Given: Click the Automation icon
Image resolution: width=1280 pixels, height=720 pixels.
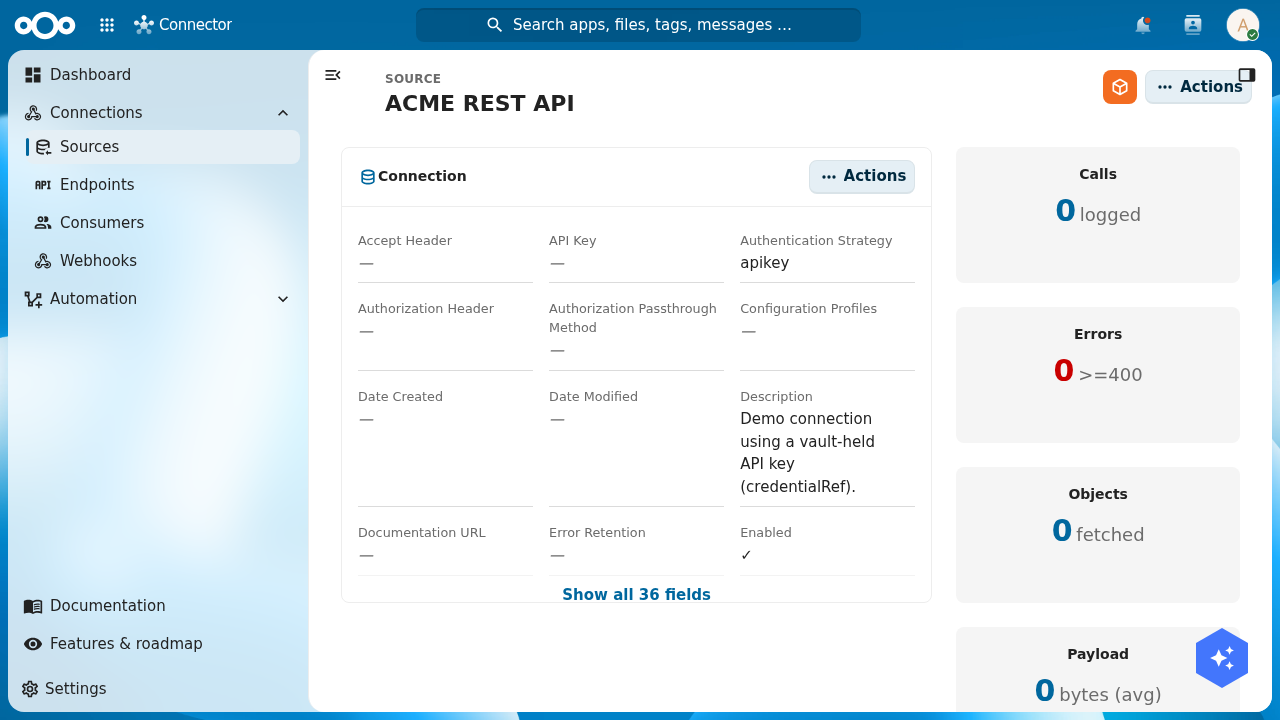Looking at the screenshot, I should [x=33, y=299].
